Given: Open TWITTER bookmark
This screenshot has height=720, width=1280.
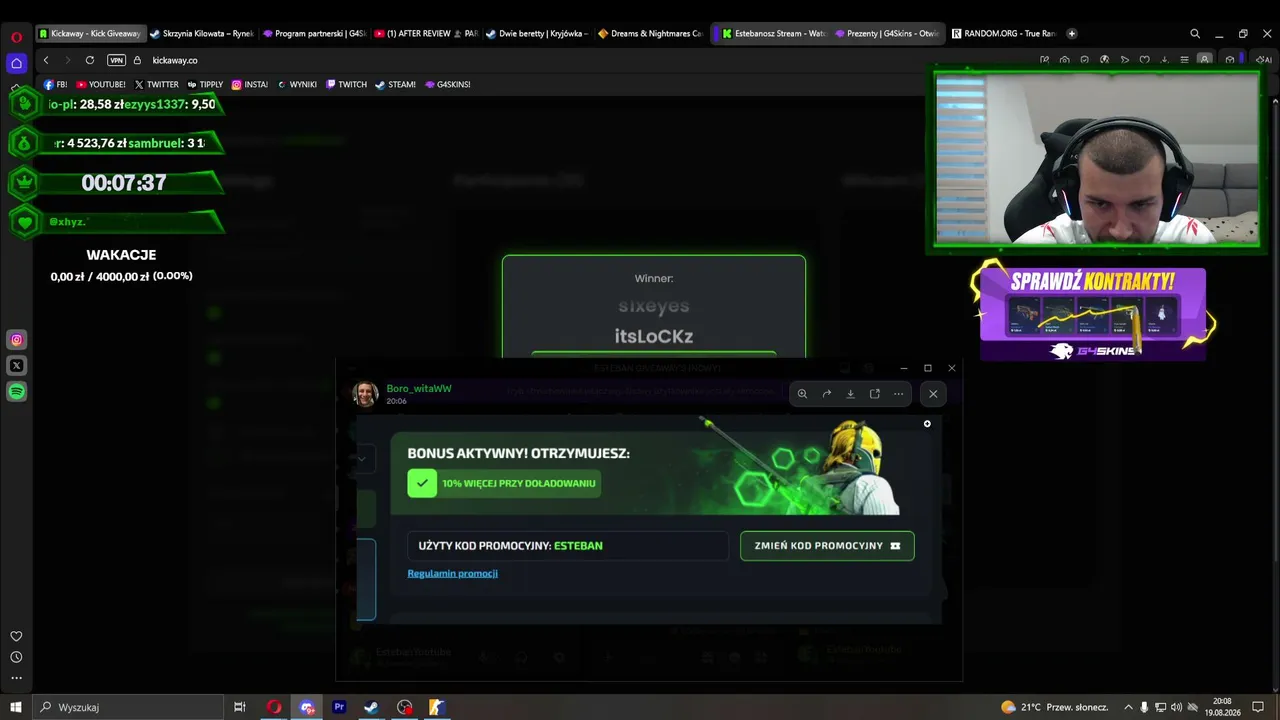Looking at the screenshot, I should 156,85.
